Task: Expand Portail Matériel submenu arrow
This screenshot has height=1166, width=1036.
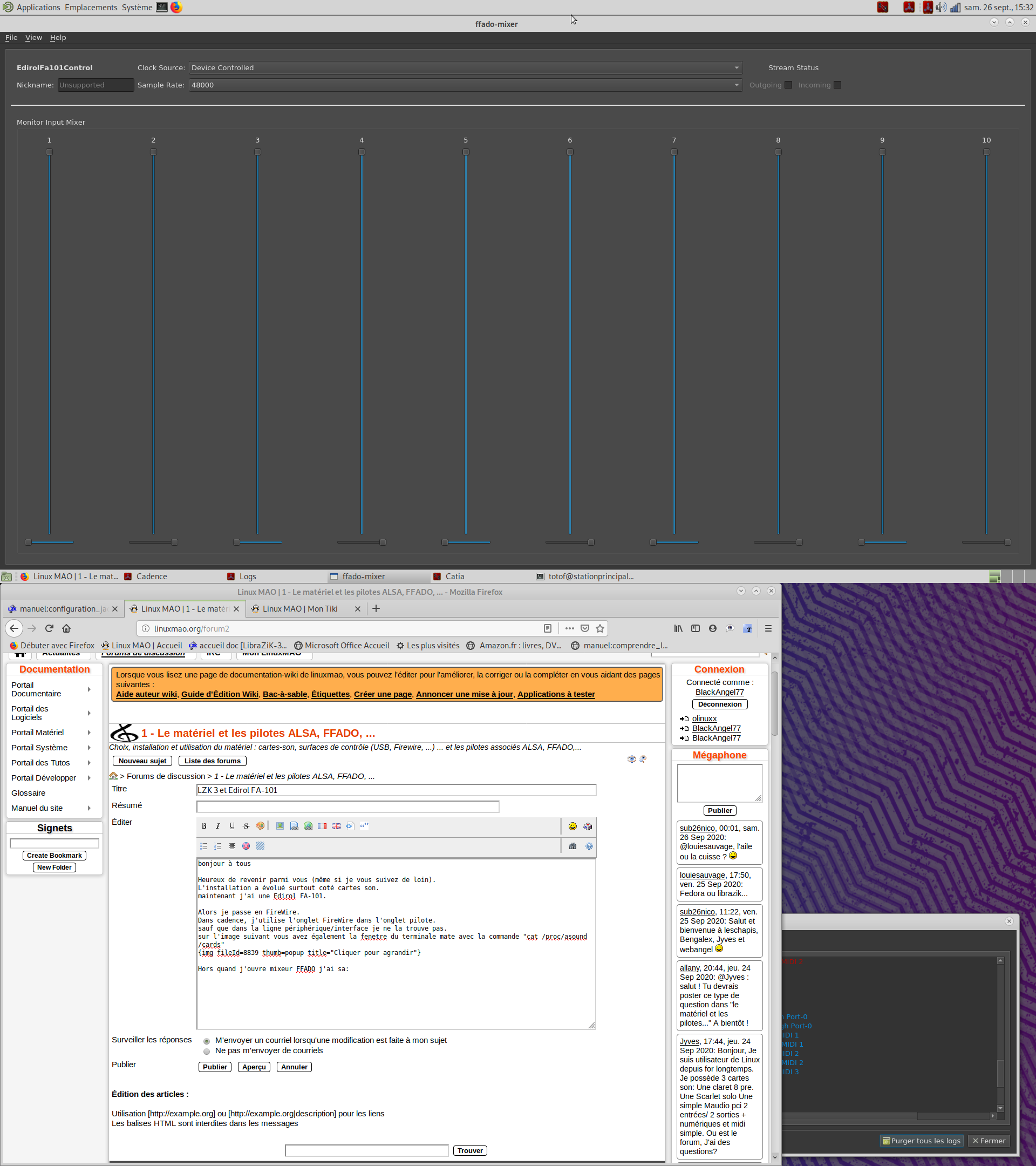Action: pyautogui.click(x=89, y=733)
